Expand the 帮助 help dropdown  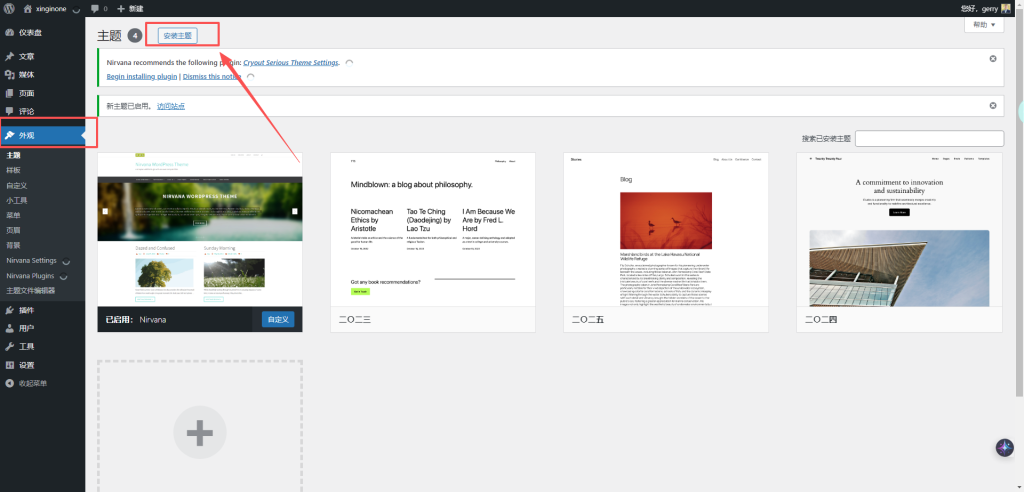tap(984, 25)
